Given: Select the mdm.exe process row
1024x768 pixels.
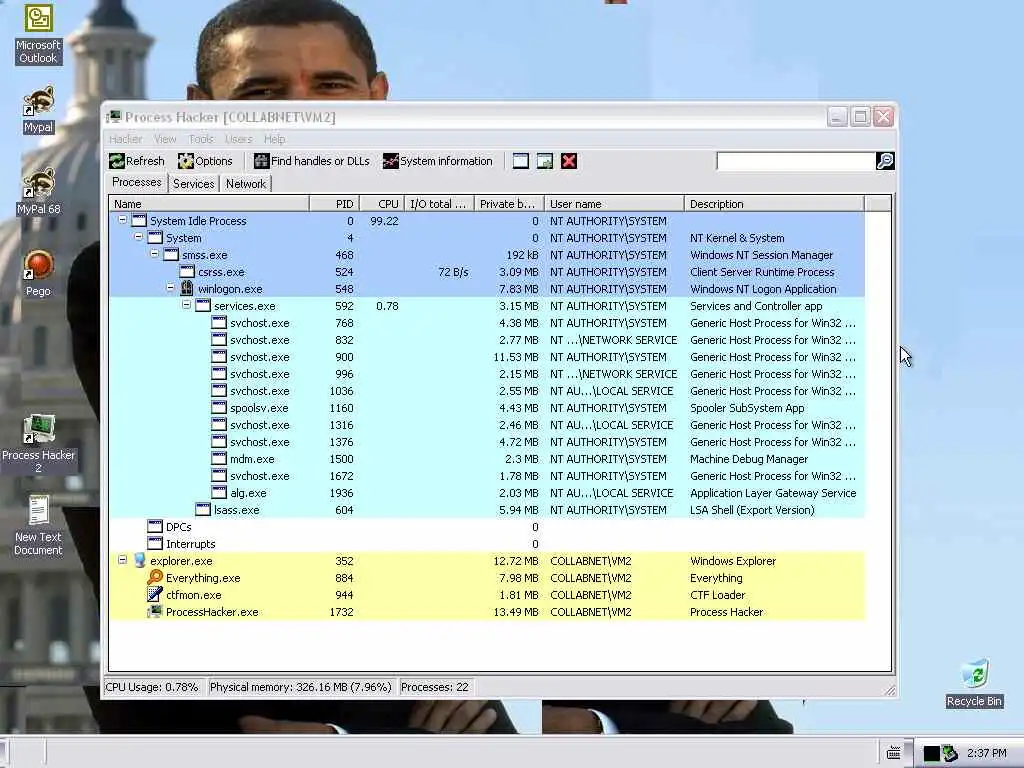Looking at the screenshot, I should click(487, 458).
